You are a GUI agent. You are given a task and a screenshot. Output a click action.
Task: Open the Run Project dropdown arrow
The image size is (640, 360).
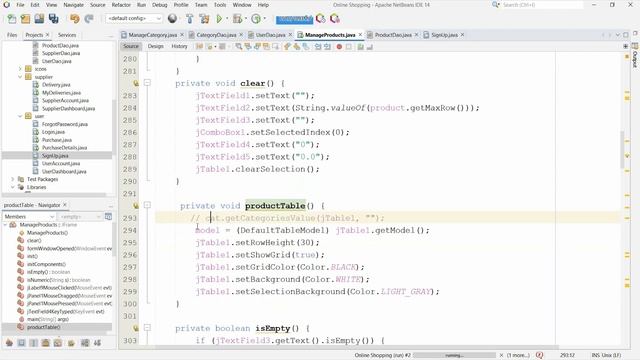coord(227,19)
